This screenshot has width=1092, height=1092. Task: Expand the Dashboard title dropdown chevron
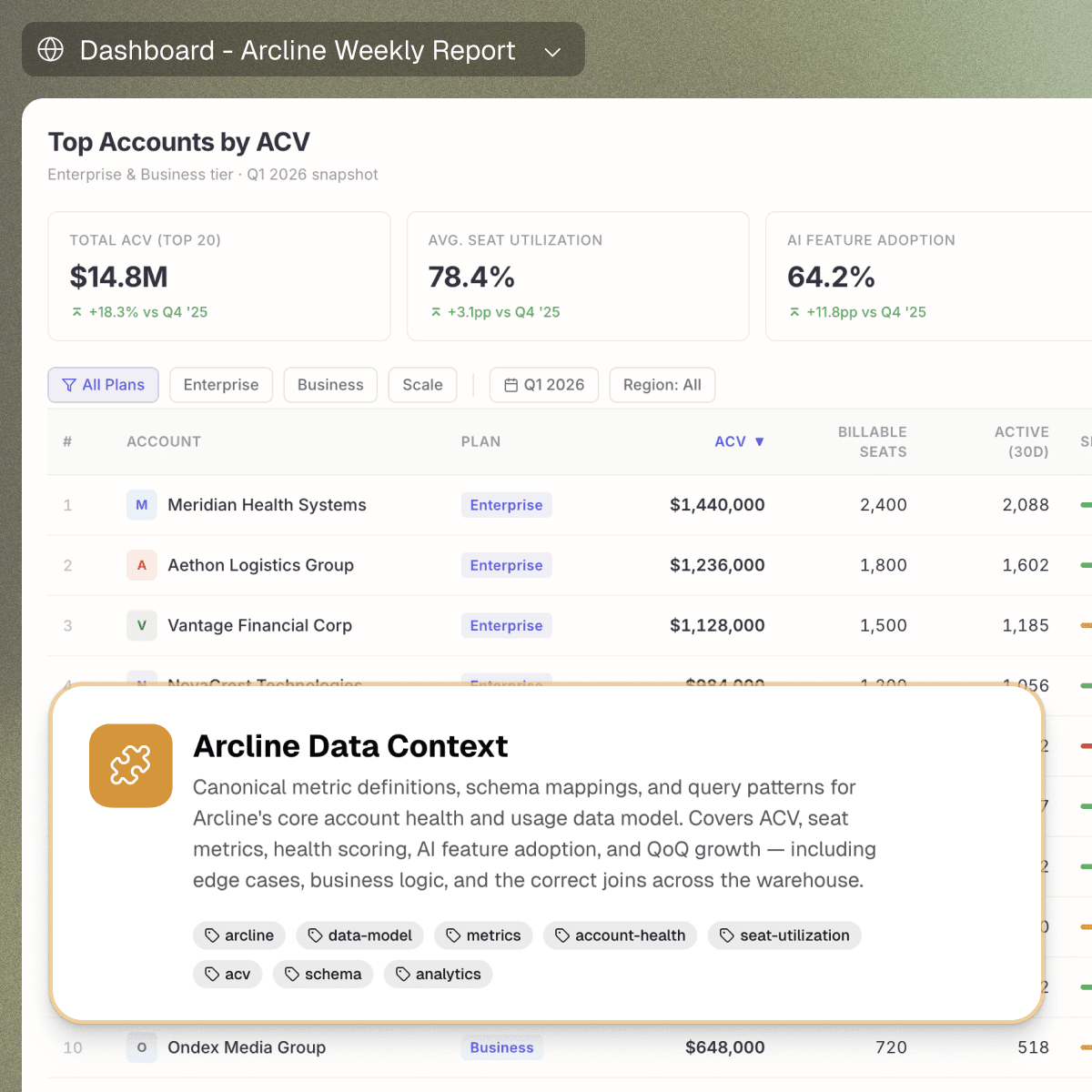pos(551,52)
